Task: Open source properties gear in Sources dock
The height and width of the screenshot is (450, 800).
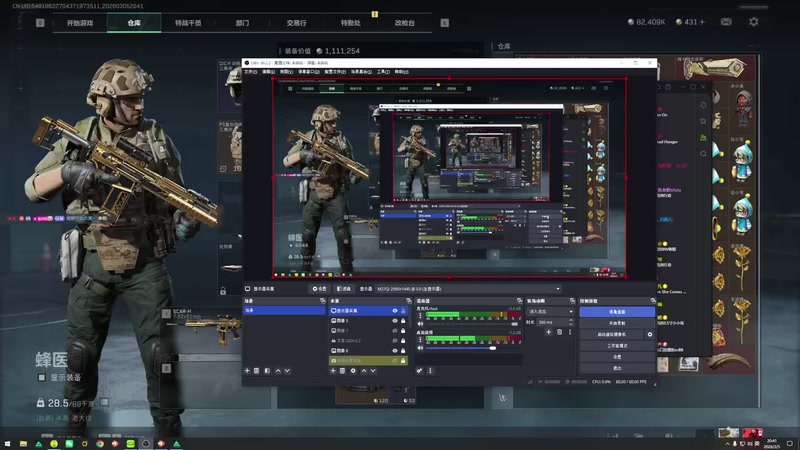Action: coord(353,371)
